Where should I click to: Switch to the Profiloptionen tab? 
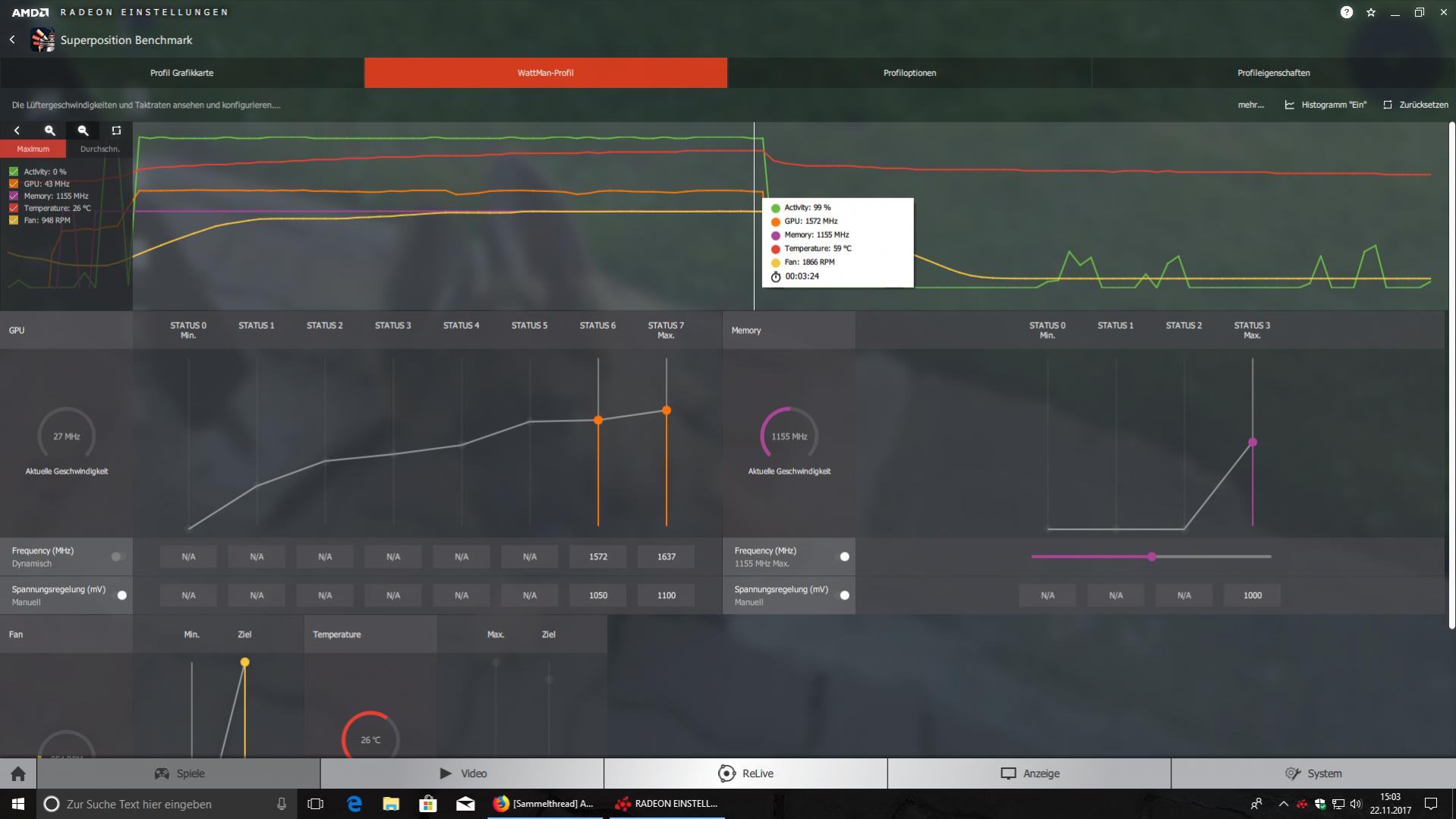[909, 73]
